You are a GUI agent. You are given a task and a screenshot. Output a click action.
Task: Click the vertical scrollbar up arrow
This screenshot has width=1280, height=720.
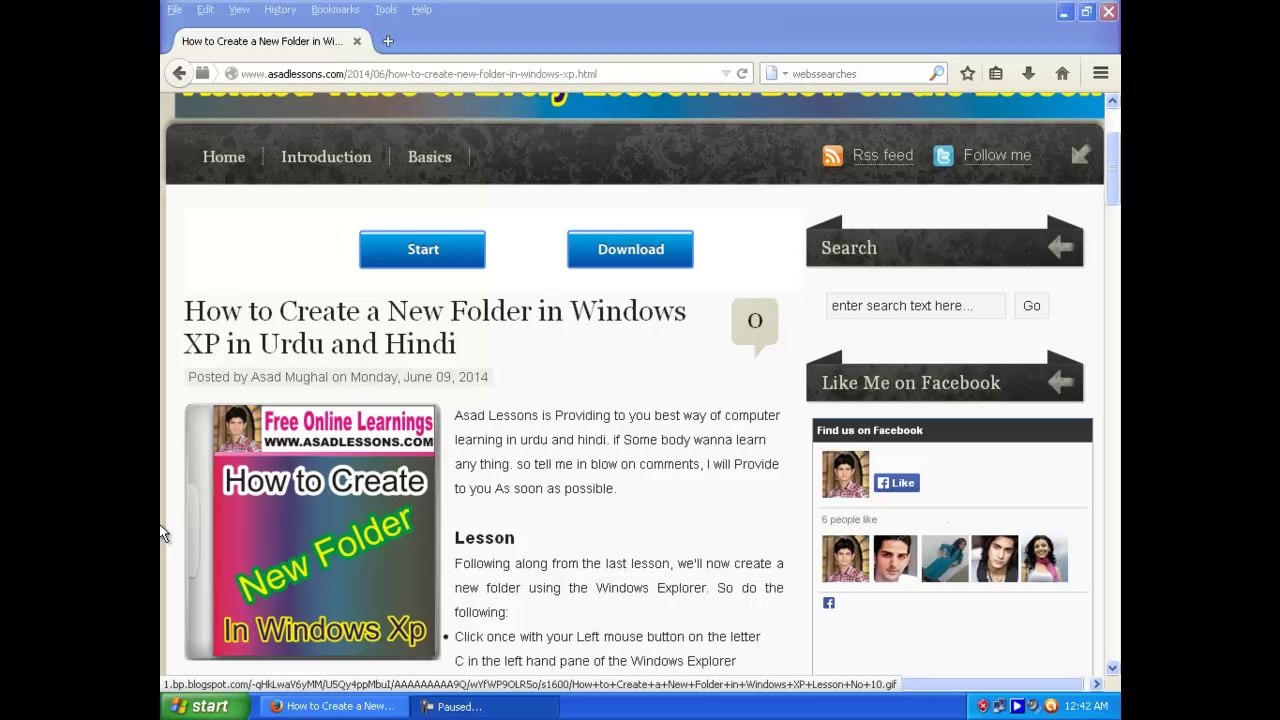click(x=1112, y=101)
